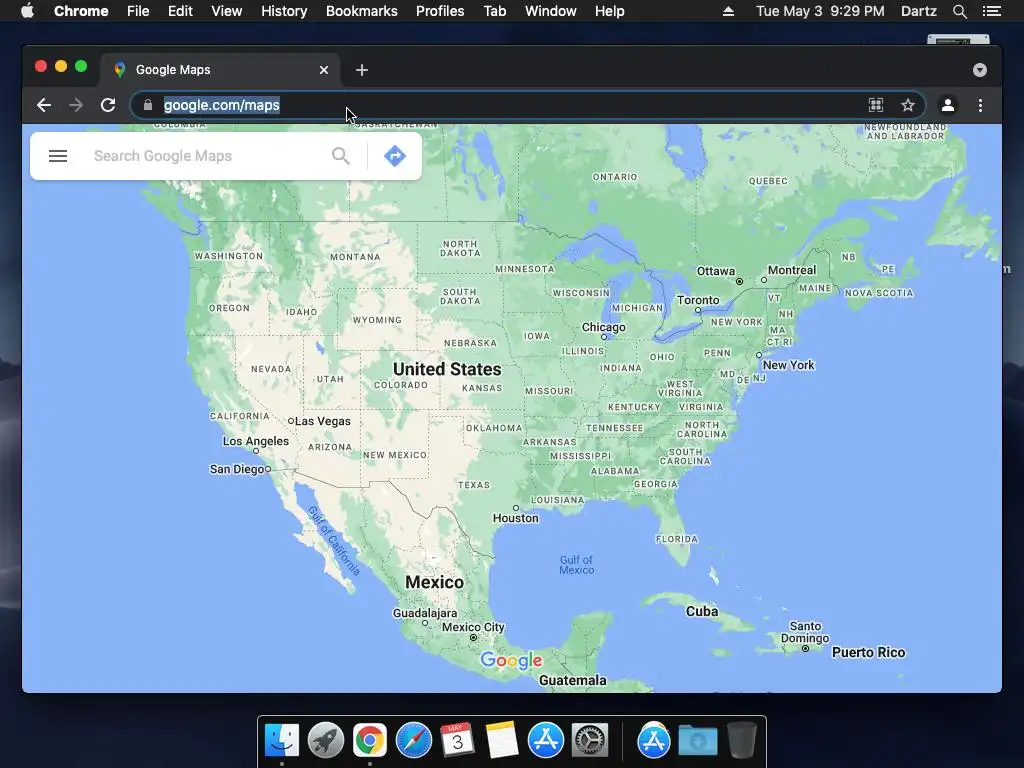Click the browser forward arrow
Viewport: 1024px width, 768px height.
tap(76, 105)
